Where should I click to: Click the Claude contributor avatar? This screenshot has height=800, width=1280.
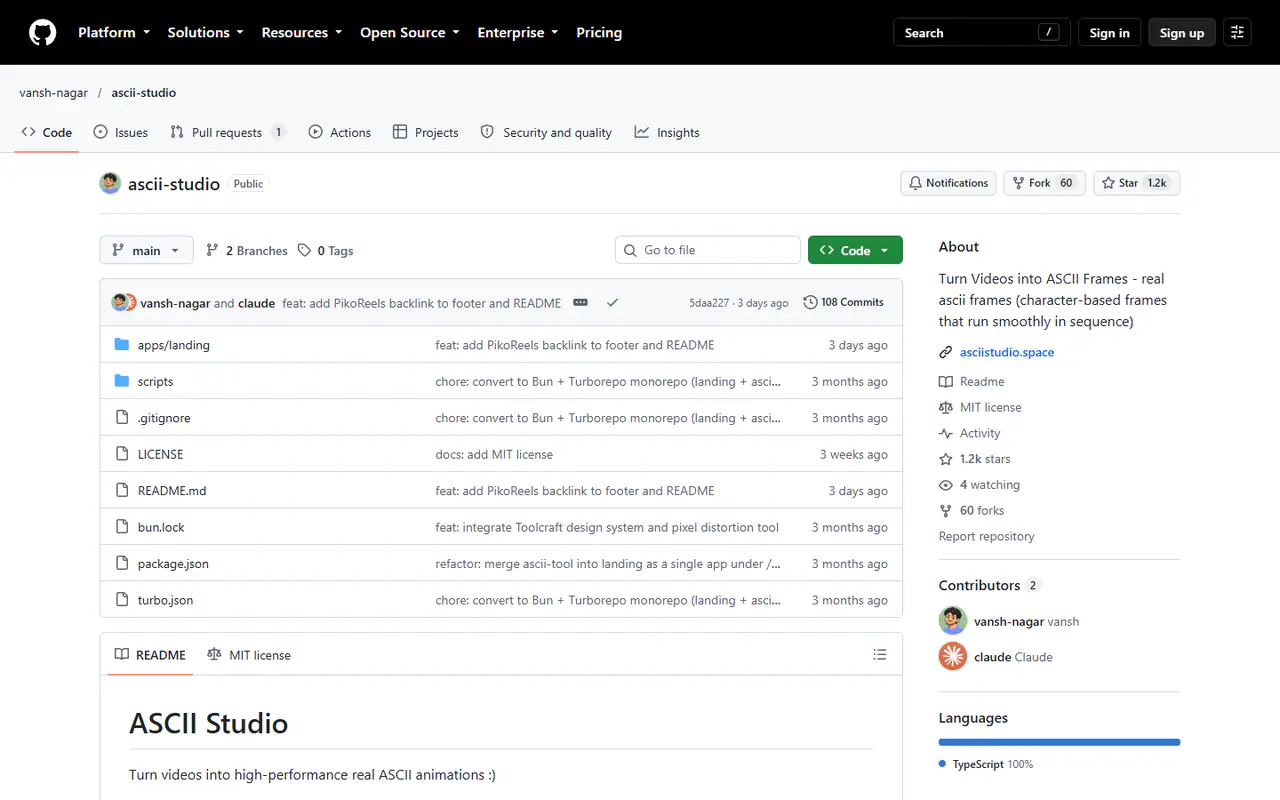(x=953, y=656)
